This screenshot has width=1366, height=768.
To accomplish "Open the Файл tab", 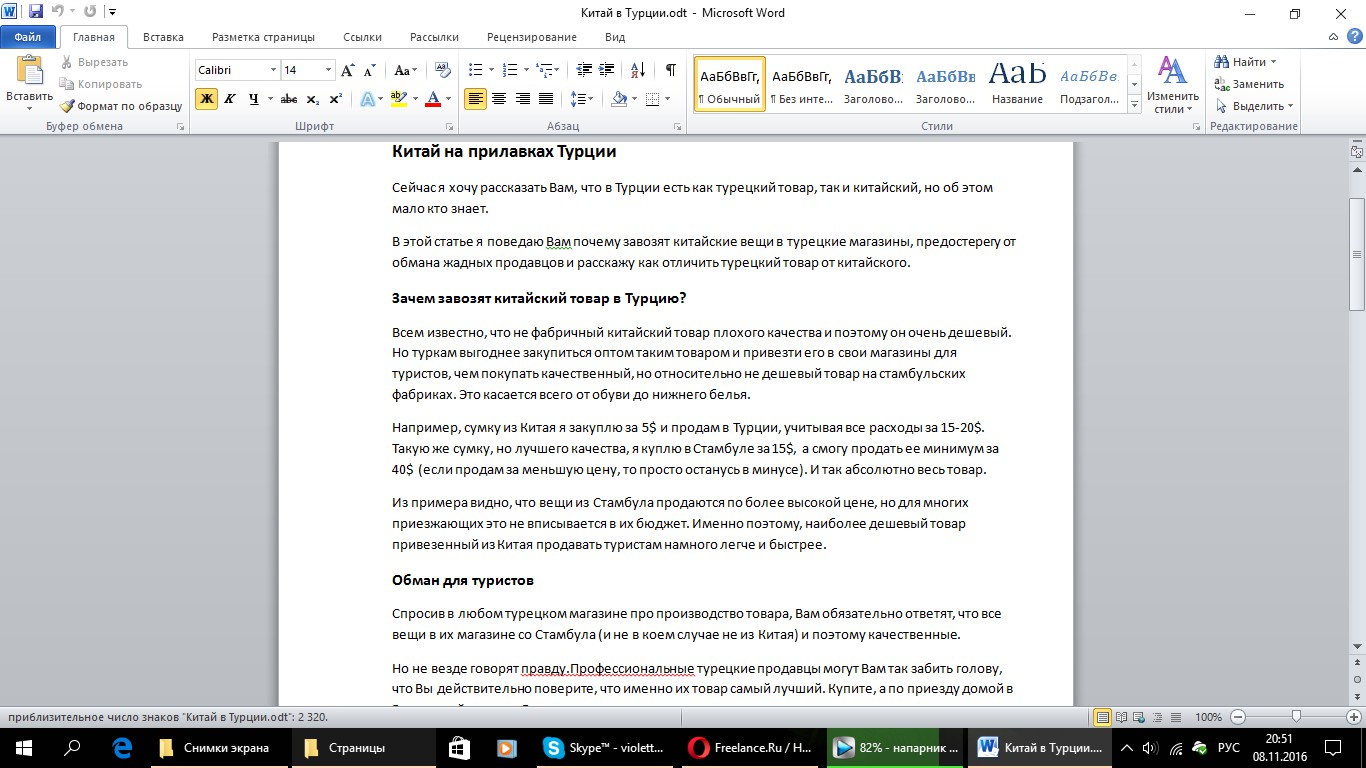I will (27, 37).
